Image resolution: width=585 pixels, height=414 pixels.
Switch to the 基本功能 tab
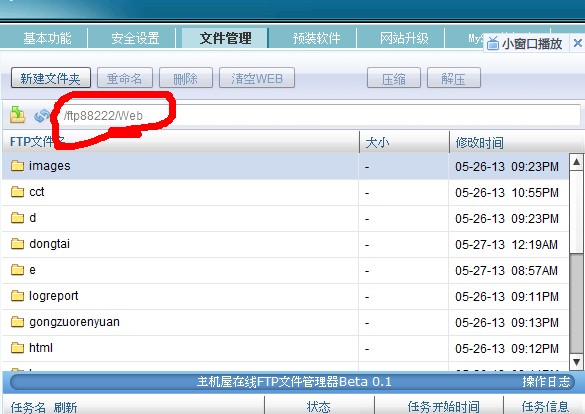tap(47, 38)
